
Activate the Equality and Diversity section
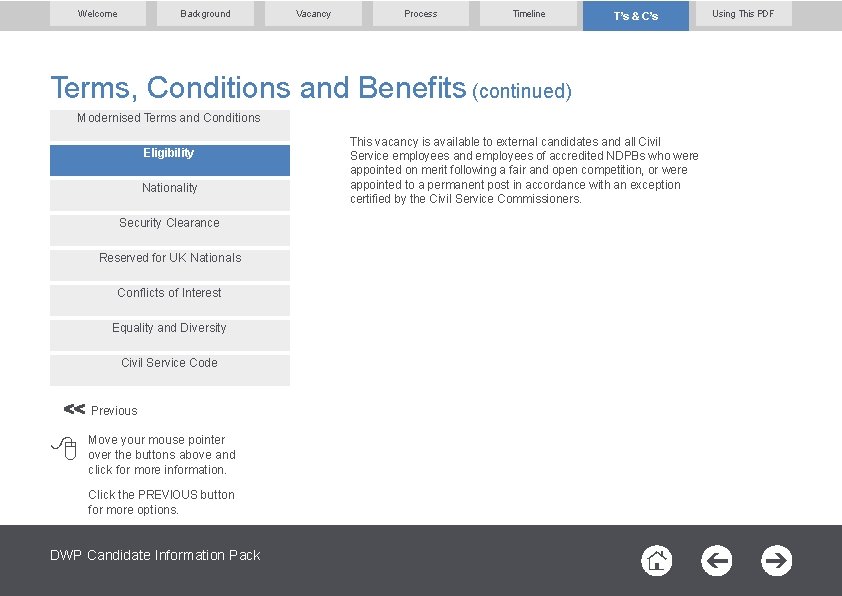169,335
